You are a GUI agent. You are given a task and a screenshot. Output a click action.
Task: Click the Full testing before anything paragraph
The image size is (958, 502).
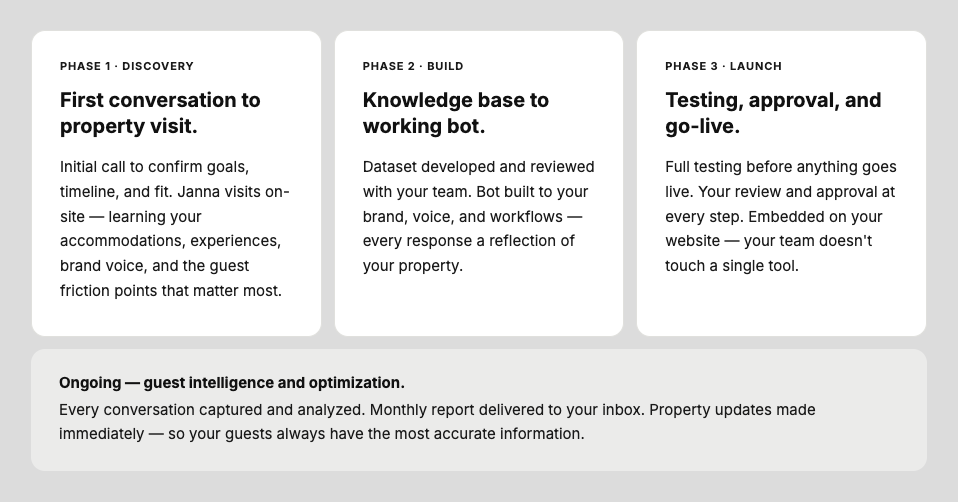coord(781,216)
